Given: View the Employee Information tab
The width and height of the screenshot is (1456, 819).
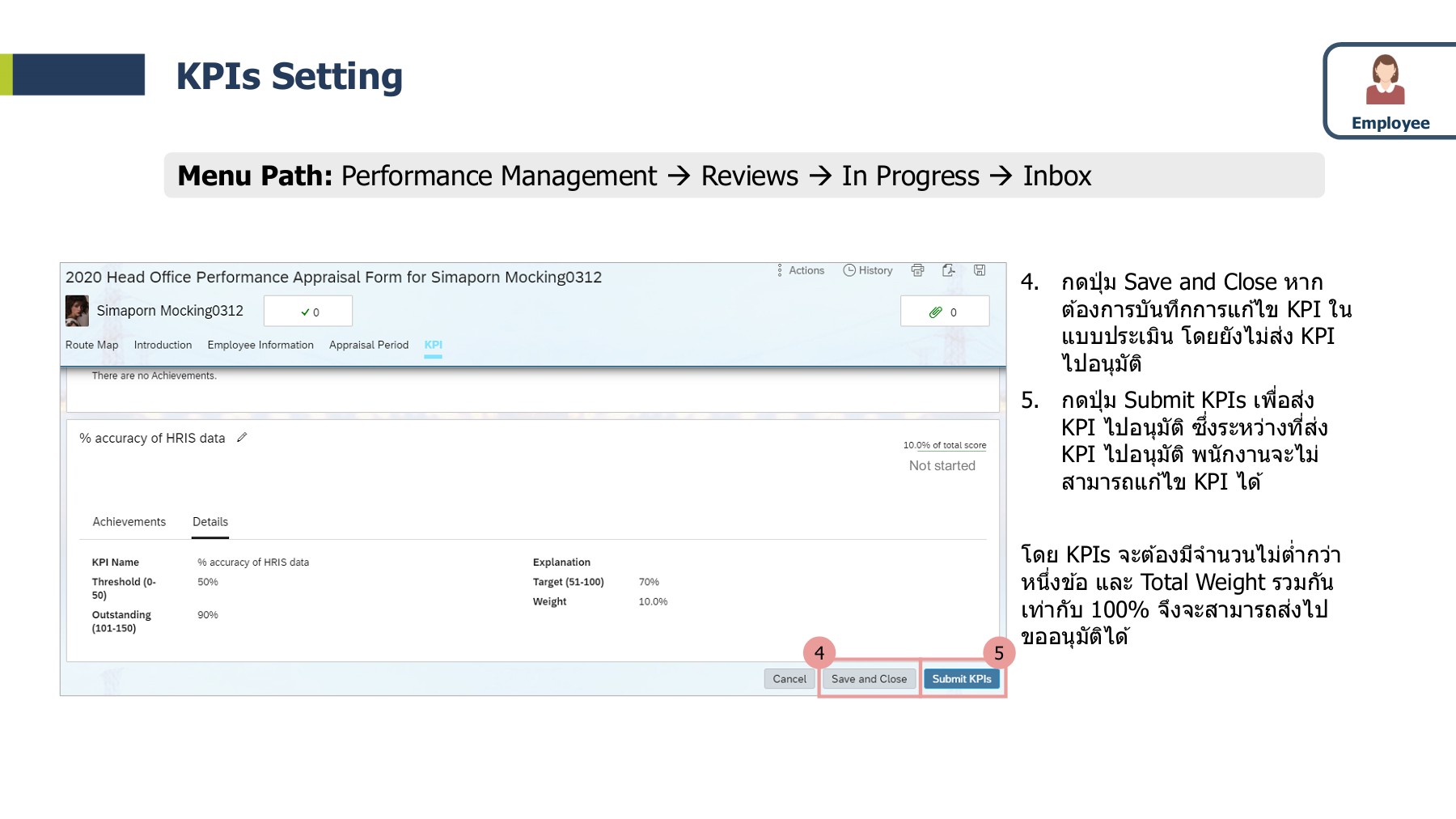Looking at the screenshot, I should tap(260, 345).
